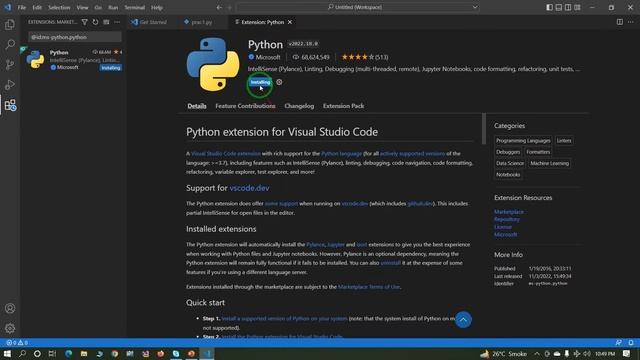Open the Manage gear in the activity bar
The image size is (640, 360).
pos(10,328)
